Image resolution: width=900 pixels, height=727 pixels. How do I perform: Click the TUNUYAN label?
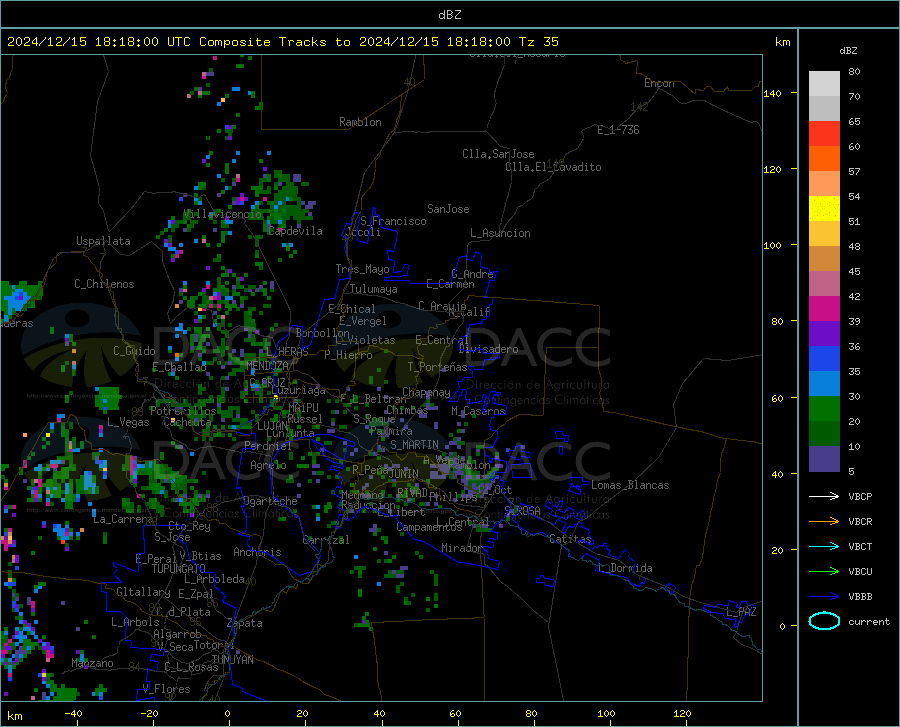pyautogui.click(x=232, y=660)
